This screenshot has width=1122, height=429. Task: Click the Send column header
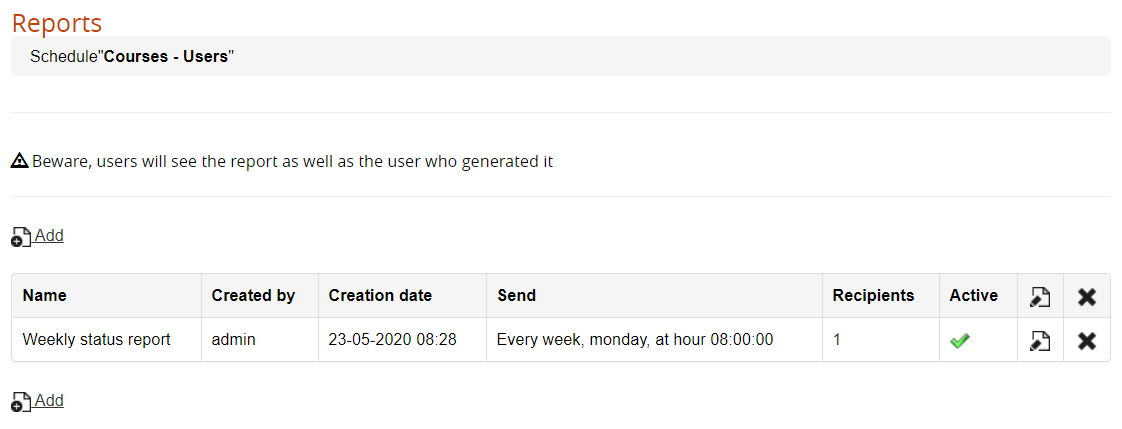[516, 295]
